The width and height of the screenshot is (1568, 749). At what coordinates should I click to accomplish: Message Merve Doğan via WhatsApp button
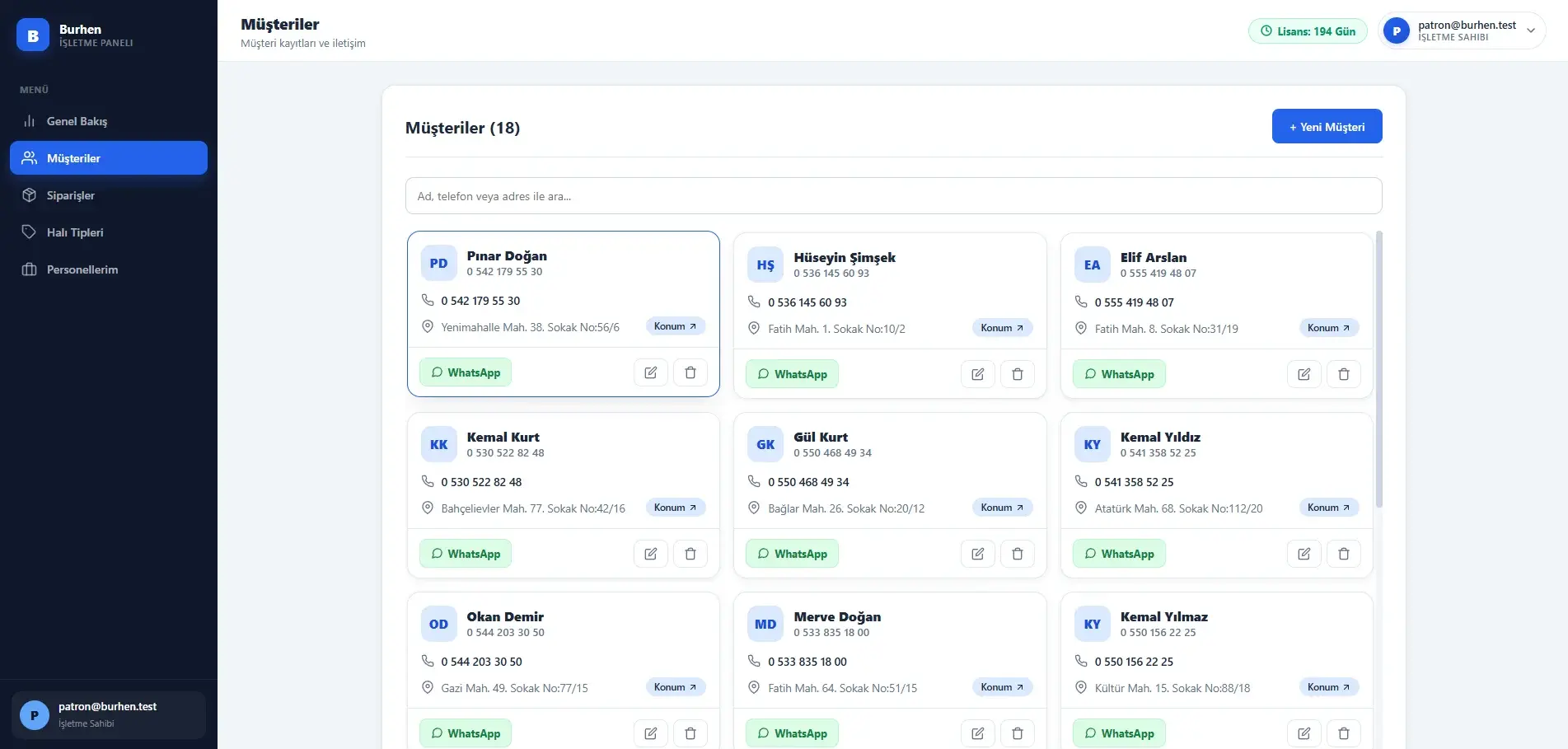coord(792,733)
